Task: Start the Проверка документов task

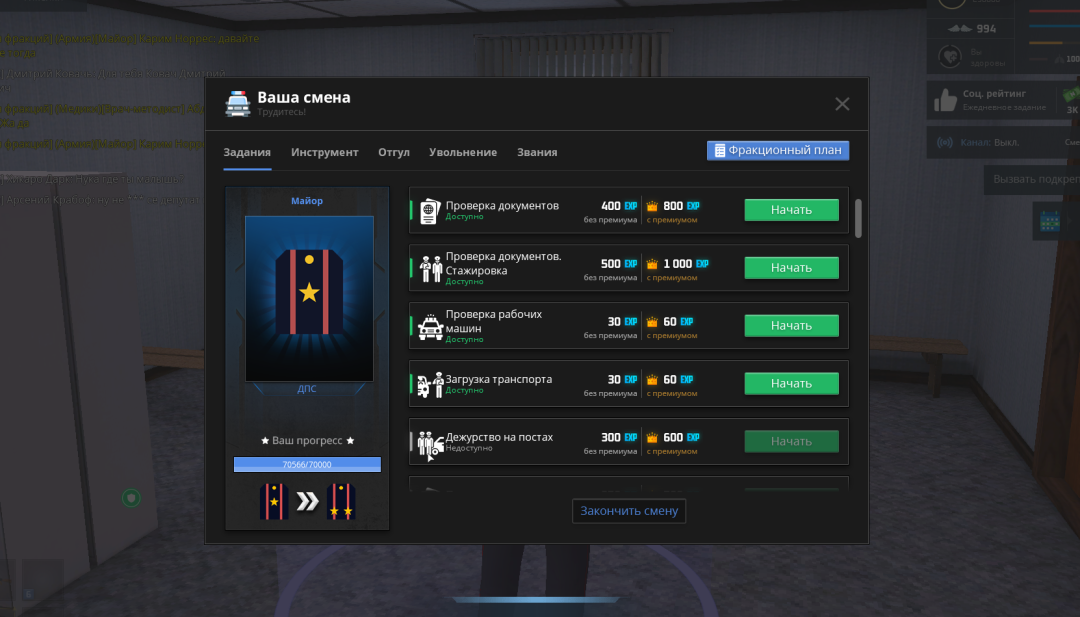Action: tap(791, 210)
